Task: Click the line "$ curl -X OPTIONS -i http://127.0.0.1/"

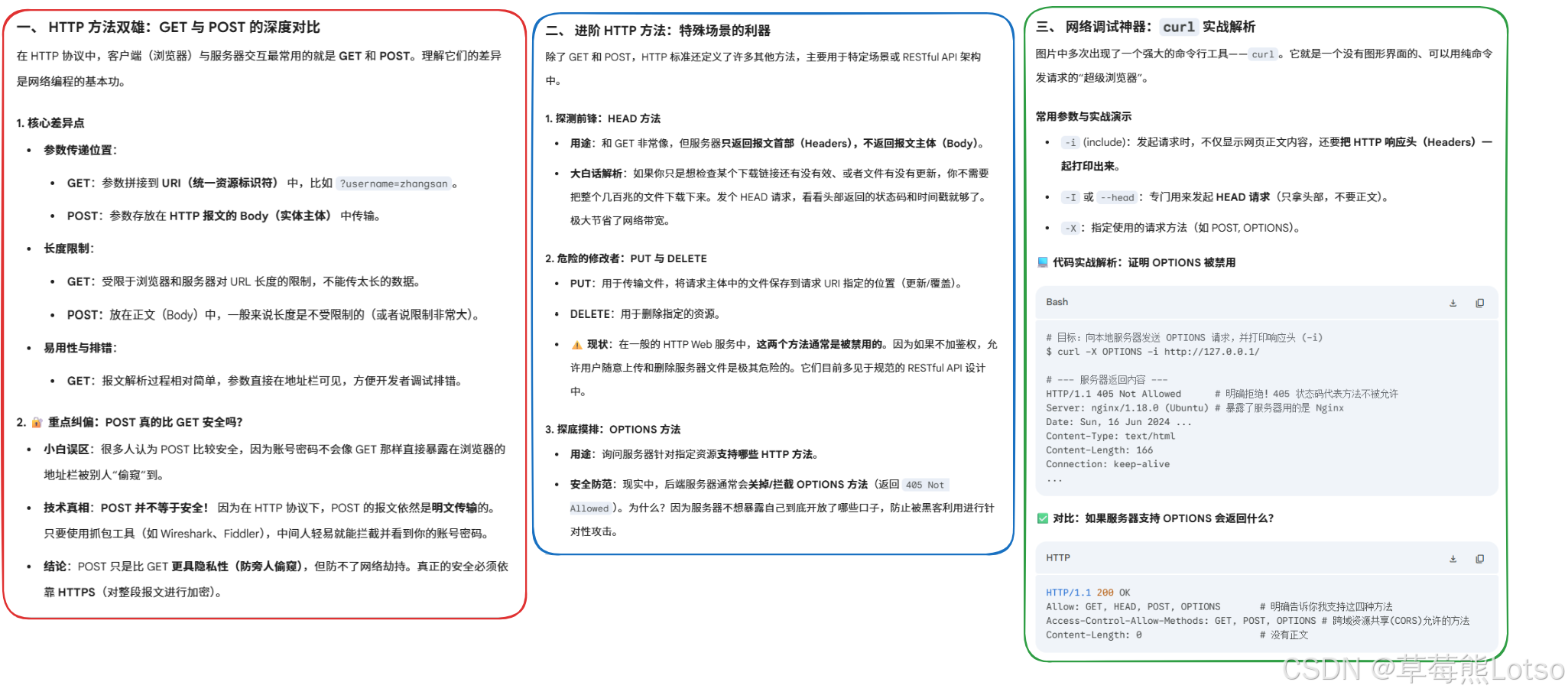Action: click(1153, 352)
